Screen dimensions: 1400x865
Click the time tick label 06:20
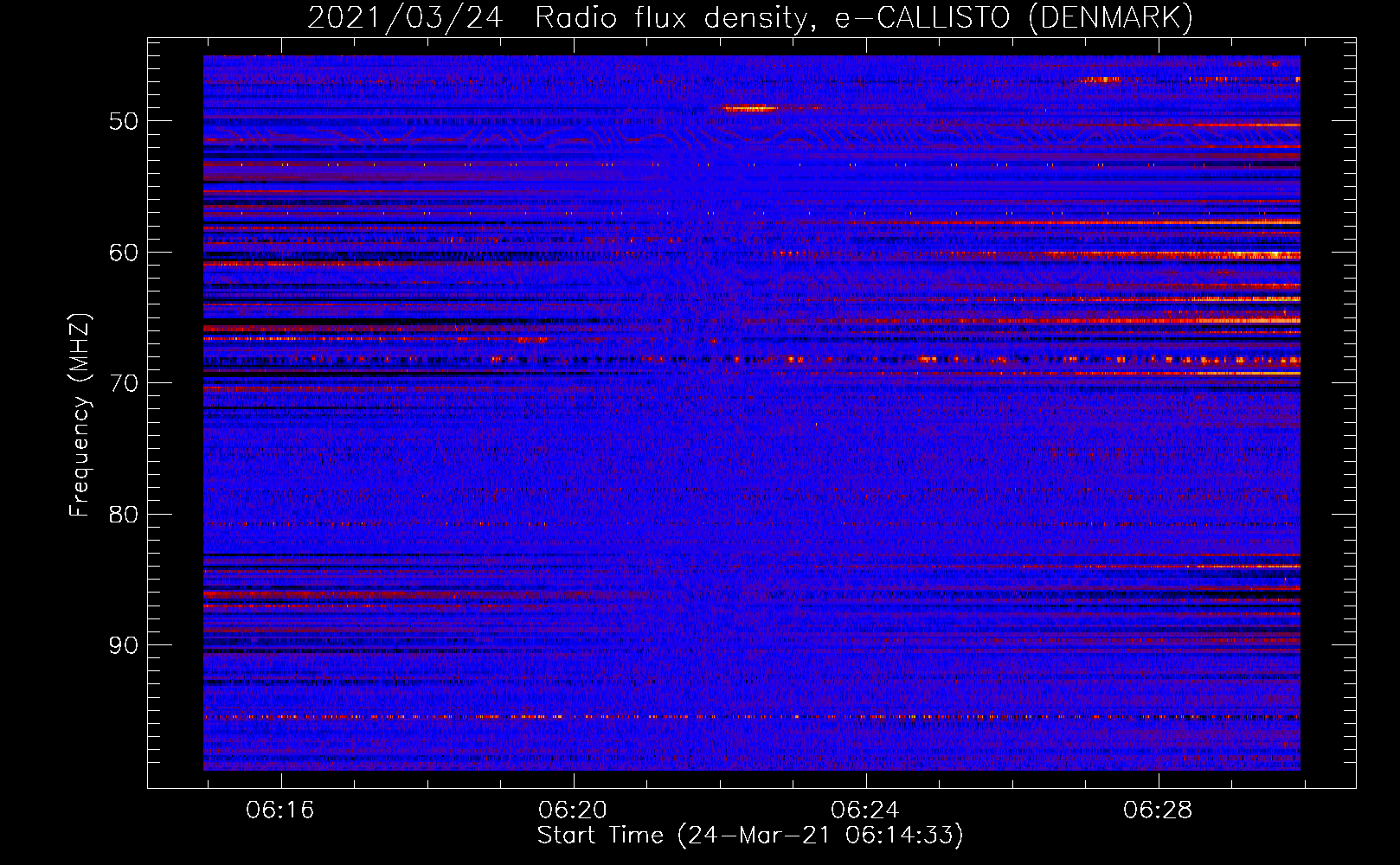pos(573,810)
